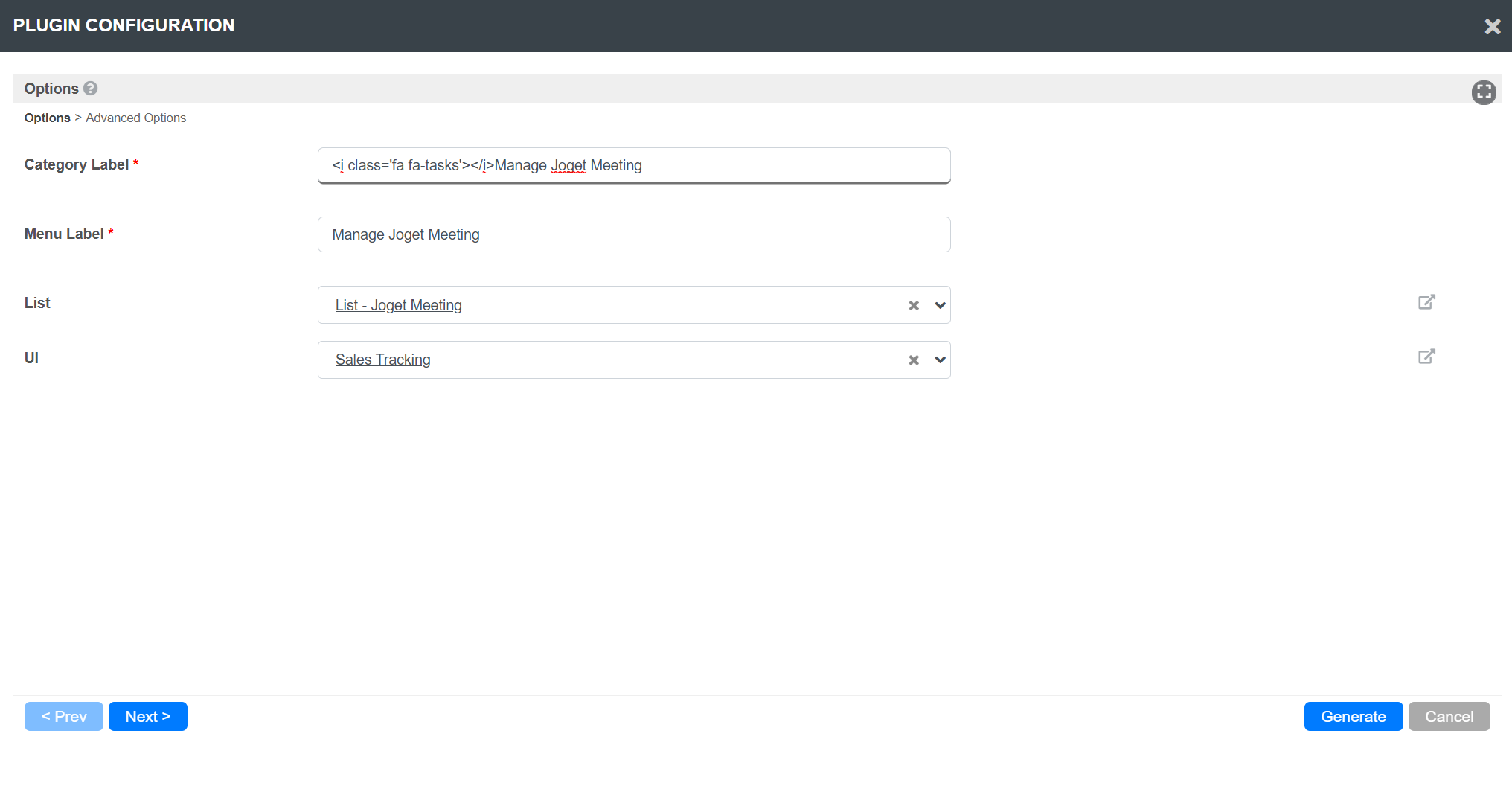1512x786 pixels.
Task: Click the Options section header bar
Action: tap(744, 89)
